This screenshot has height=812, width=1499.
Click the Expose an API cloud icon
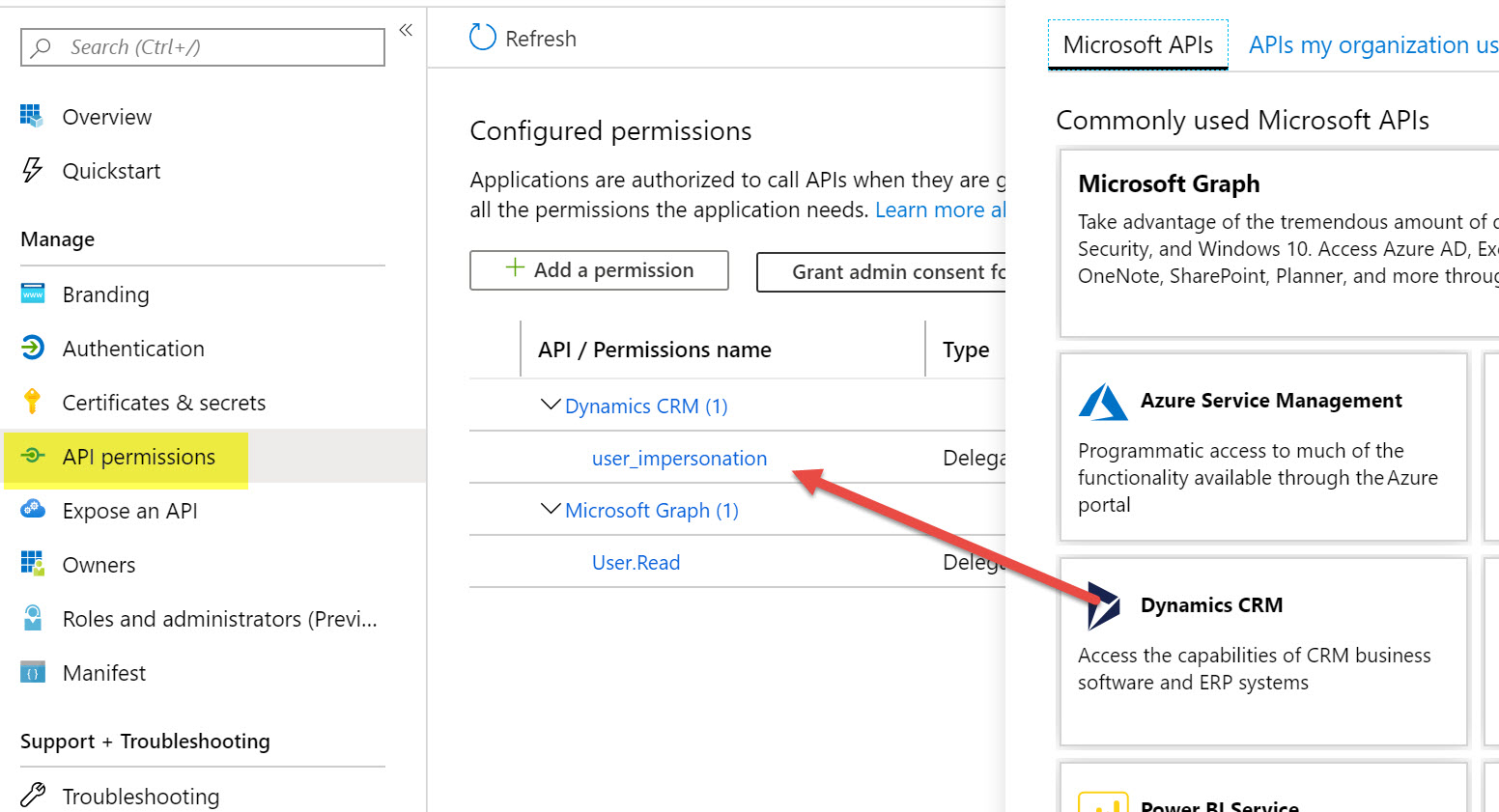pos(32,510)
